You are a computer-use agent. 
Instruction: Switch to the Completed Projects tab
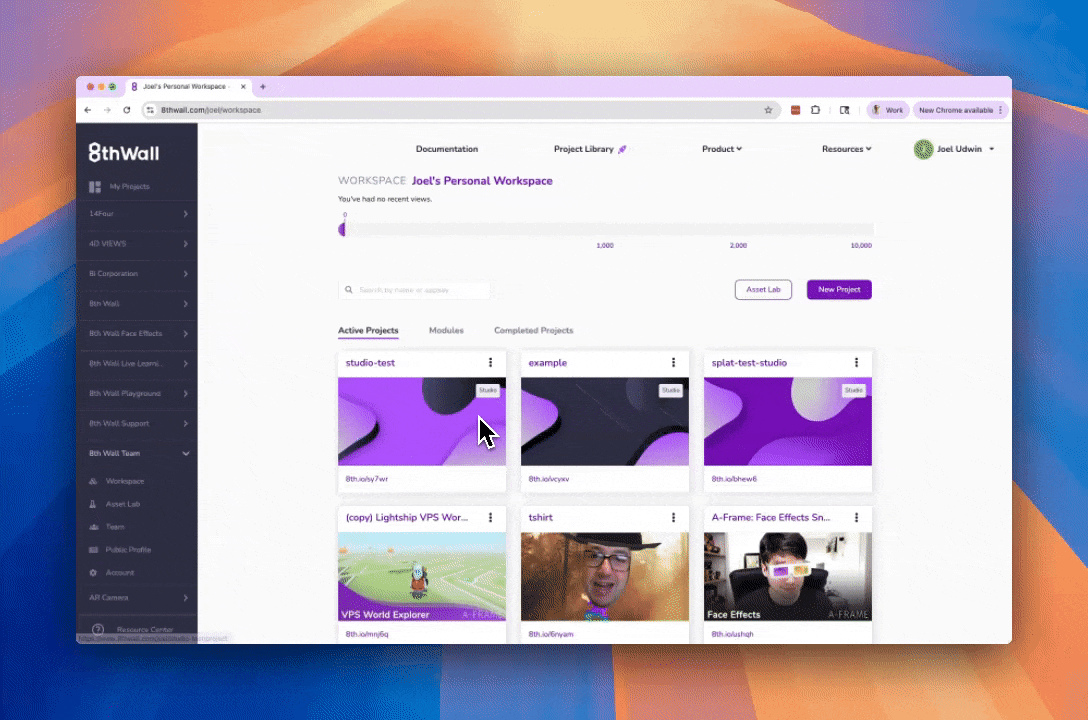pyautogui.click(x=533, y=330)
